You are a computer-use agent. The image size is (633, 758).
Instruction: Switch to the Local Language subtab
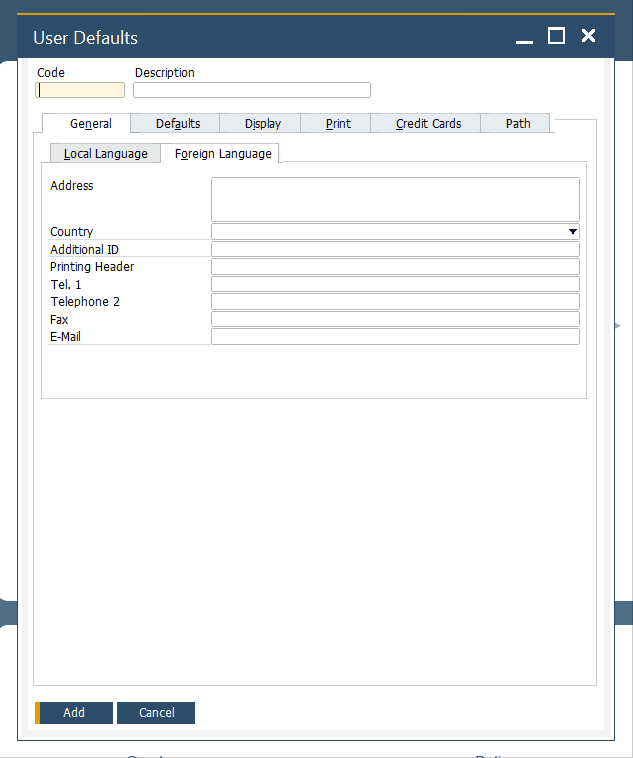[x=105, y=154]
